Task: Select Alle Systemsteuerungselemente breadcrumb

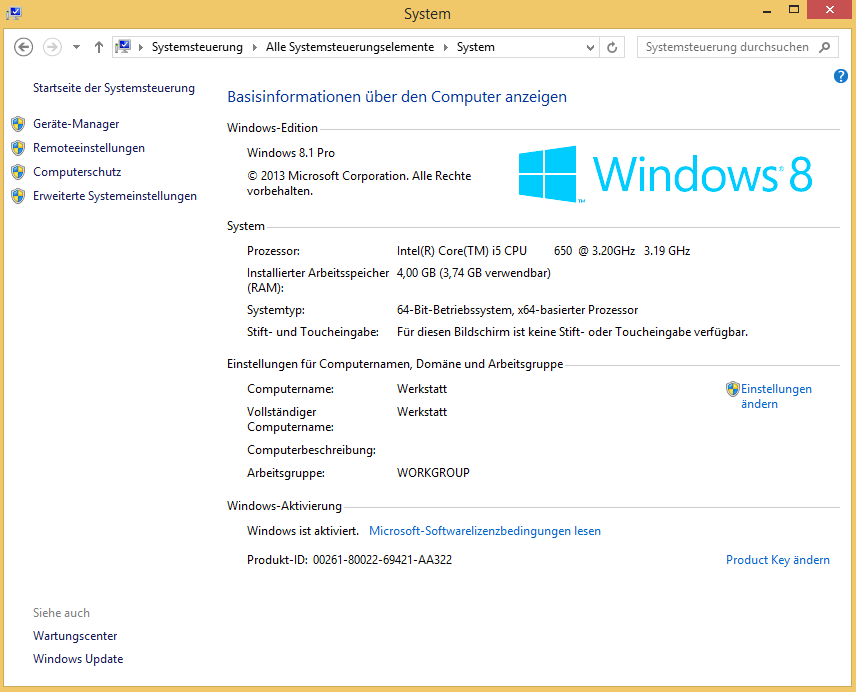Action: [x=350, y=47]
